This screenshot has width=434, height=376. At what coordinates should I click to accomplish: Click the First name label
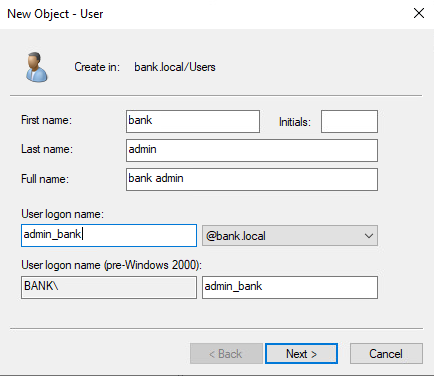pos(46,120)
